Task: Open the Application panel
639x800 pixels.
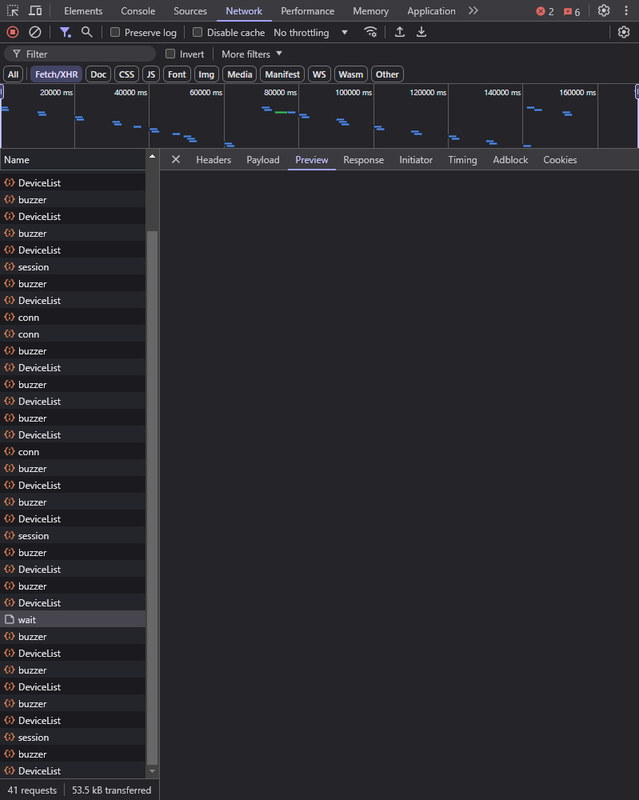Action: click(431, 11)
